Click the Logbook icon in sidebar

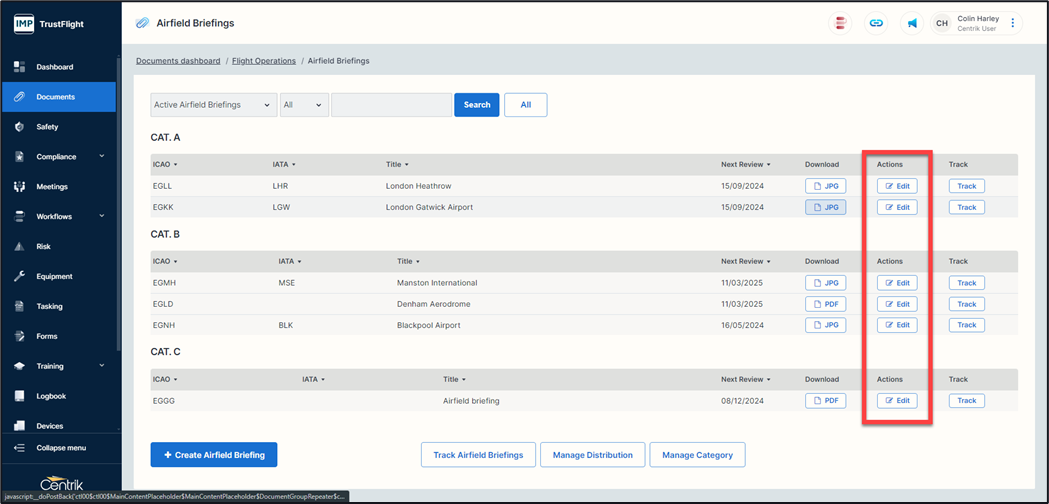click(x=19, y=396)
